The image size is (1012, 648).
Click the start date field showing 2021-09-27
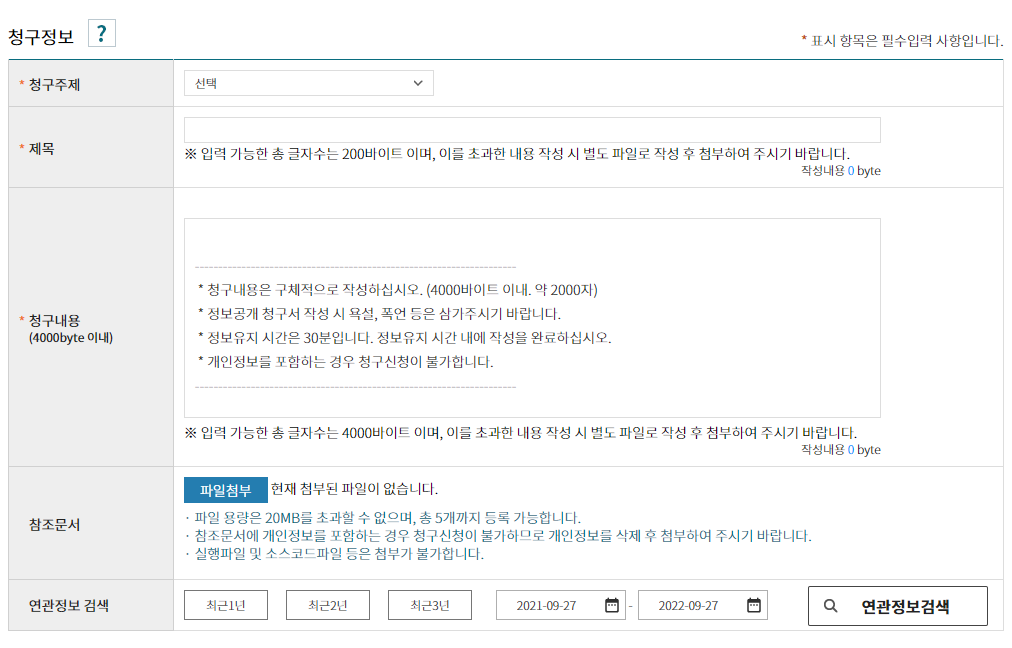(550, 605)
